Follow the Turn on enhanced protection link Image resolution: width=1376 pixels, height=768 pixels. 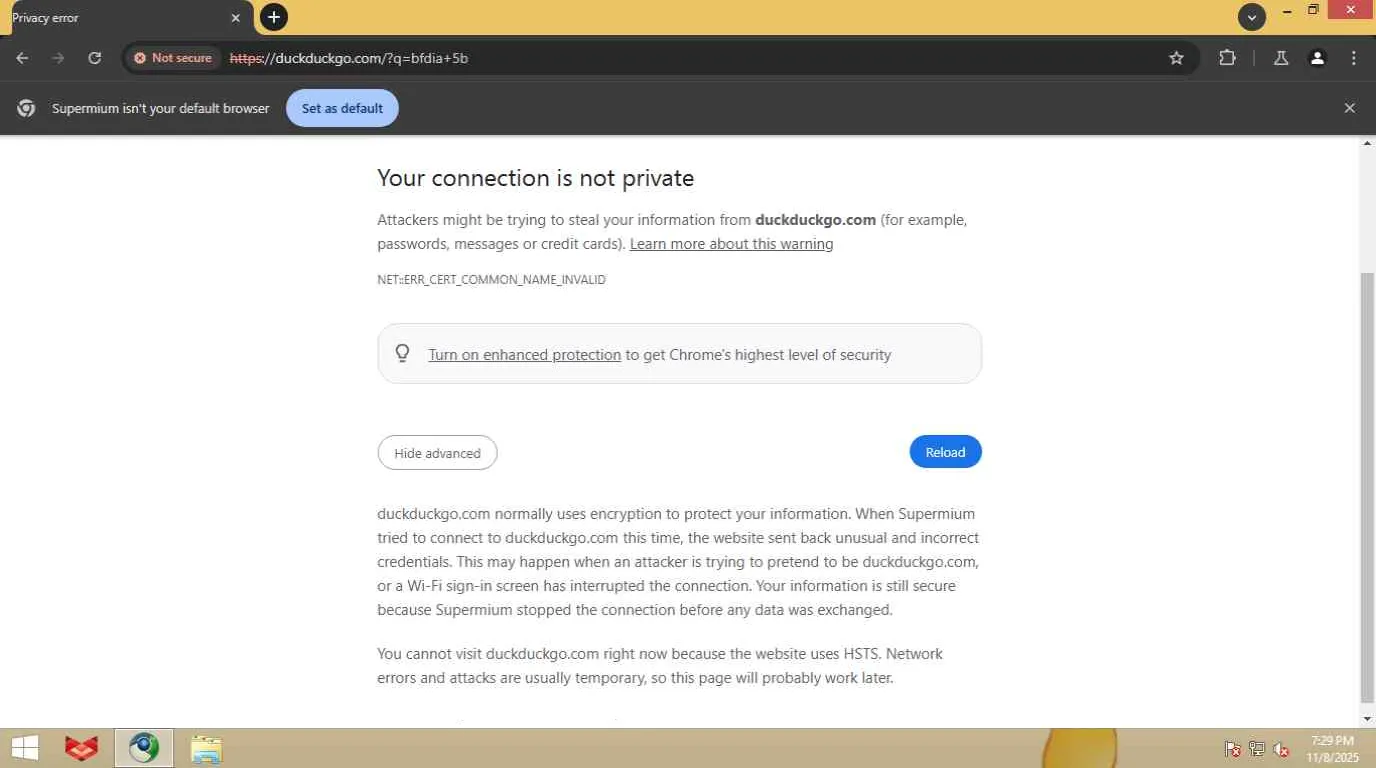(x=524, y=355)
